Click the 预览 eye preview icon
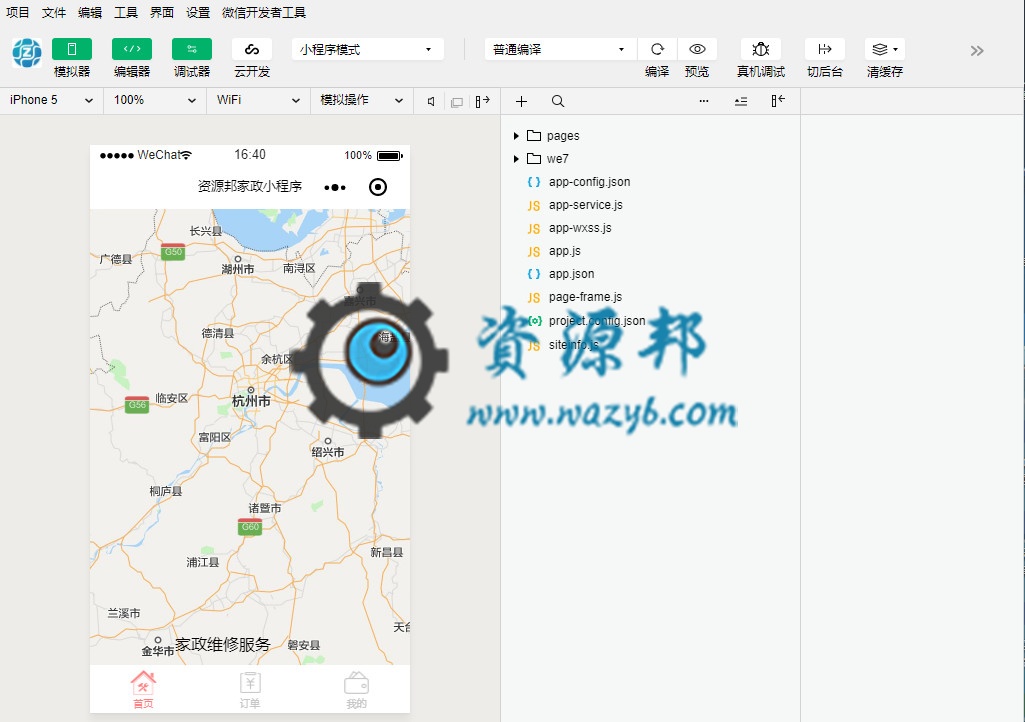 [697, 49]
